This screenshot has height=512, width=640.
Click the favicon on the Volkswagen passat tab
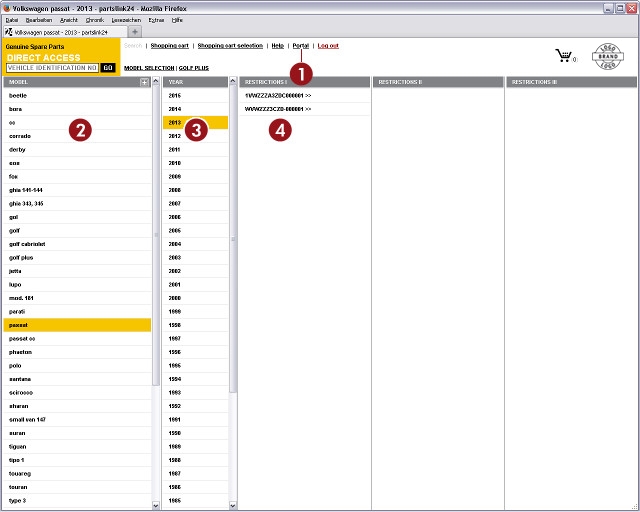tap(9, 32)
